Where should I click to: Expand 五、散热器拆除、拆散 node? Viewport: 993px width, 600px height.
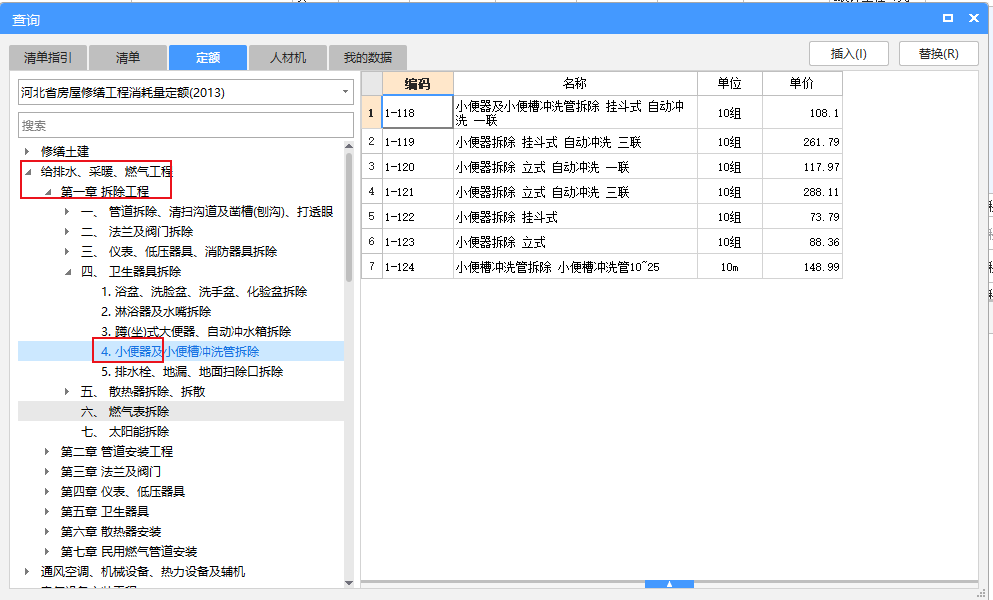pos(67,392)
